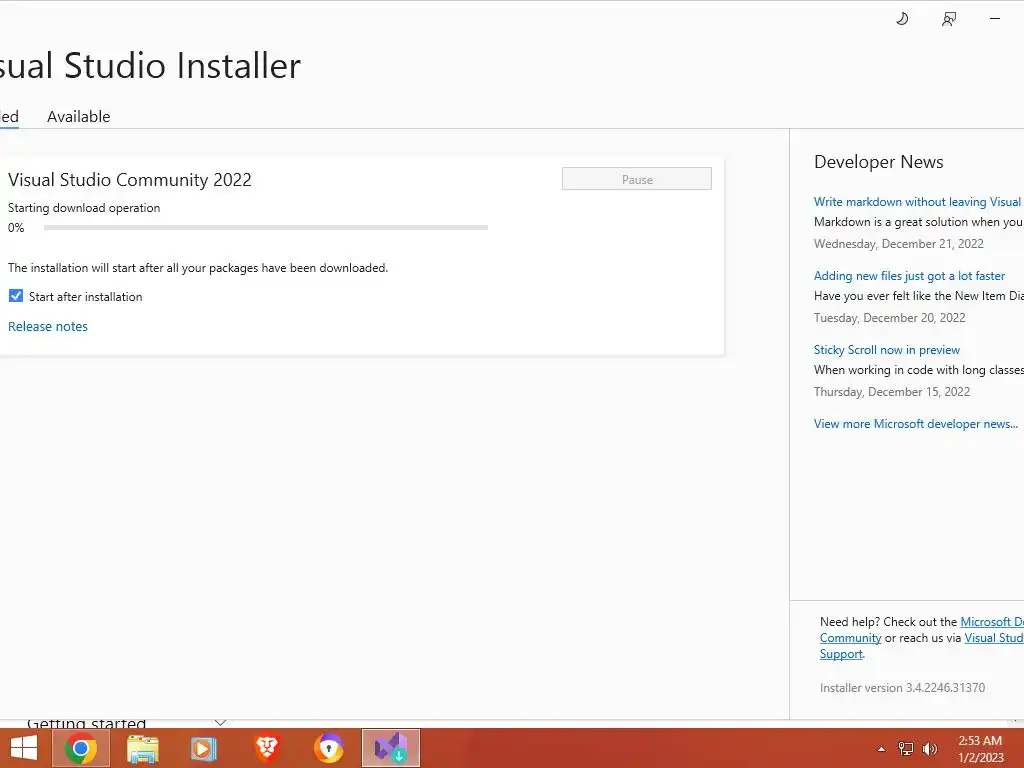Click 'Installer version 3.4.2246.31370' text
The image size is (1024, 768).
902,688
